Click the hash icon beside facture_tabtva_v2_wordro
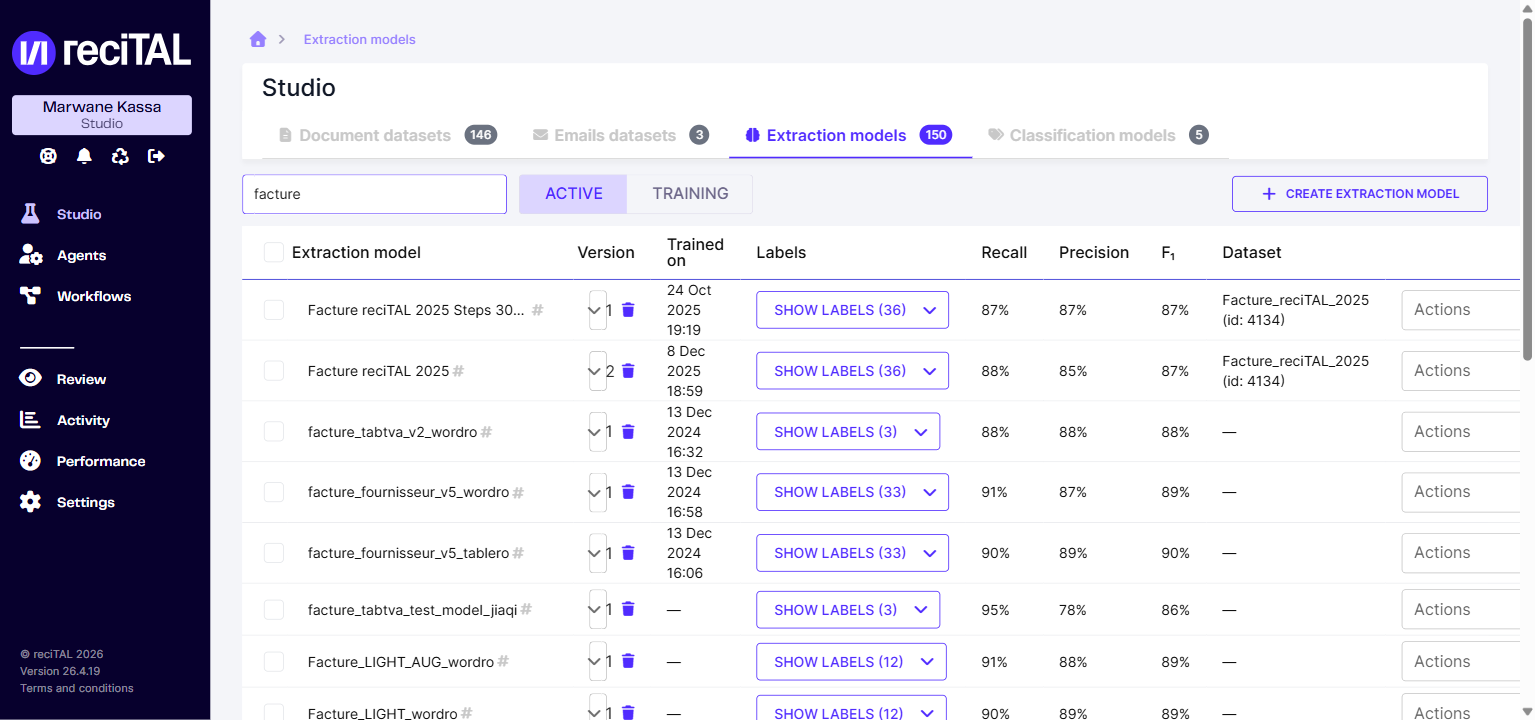Image resolution: width=1535 pixels, height=720 pixels. point(486,432)
